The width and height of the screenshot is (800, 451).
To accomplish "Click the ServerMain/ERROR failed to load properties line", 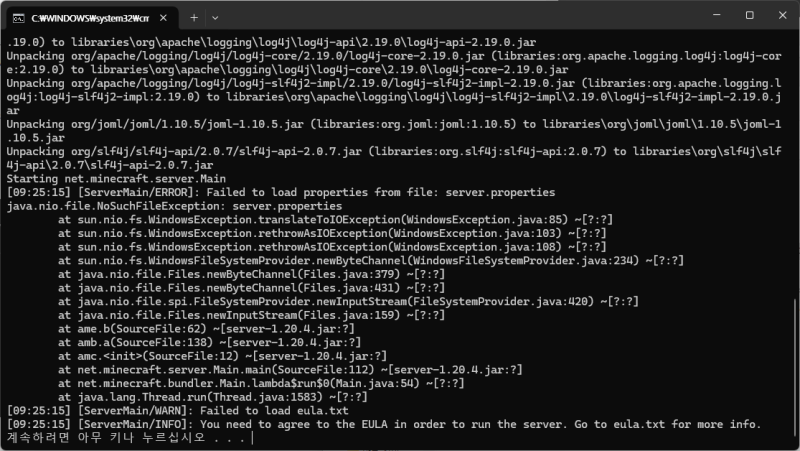I will click(x=281, y=192).
